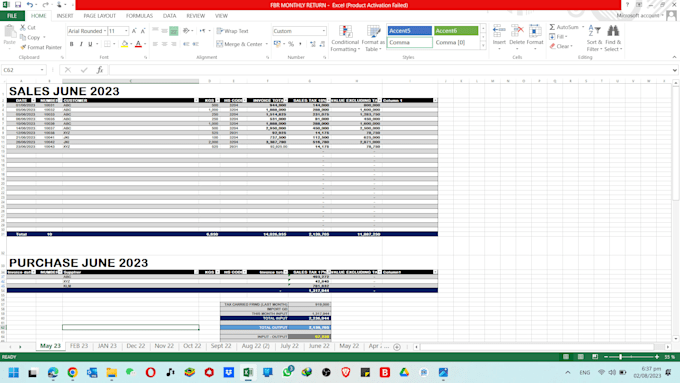Switch to the FORMULAS tab
The image size is (680, 383).
click(139, 16)
